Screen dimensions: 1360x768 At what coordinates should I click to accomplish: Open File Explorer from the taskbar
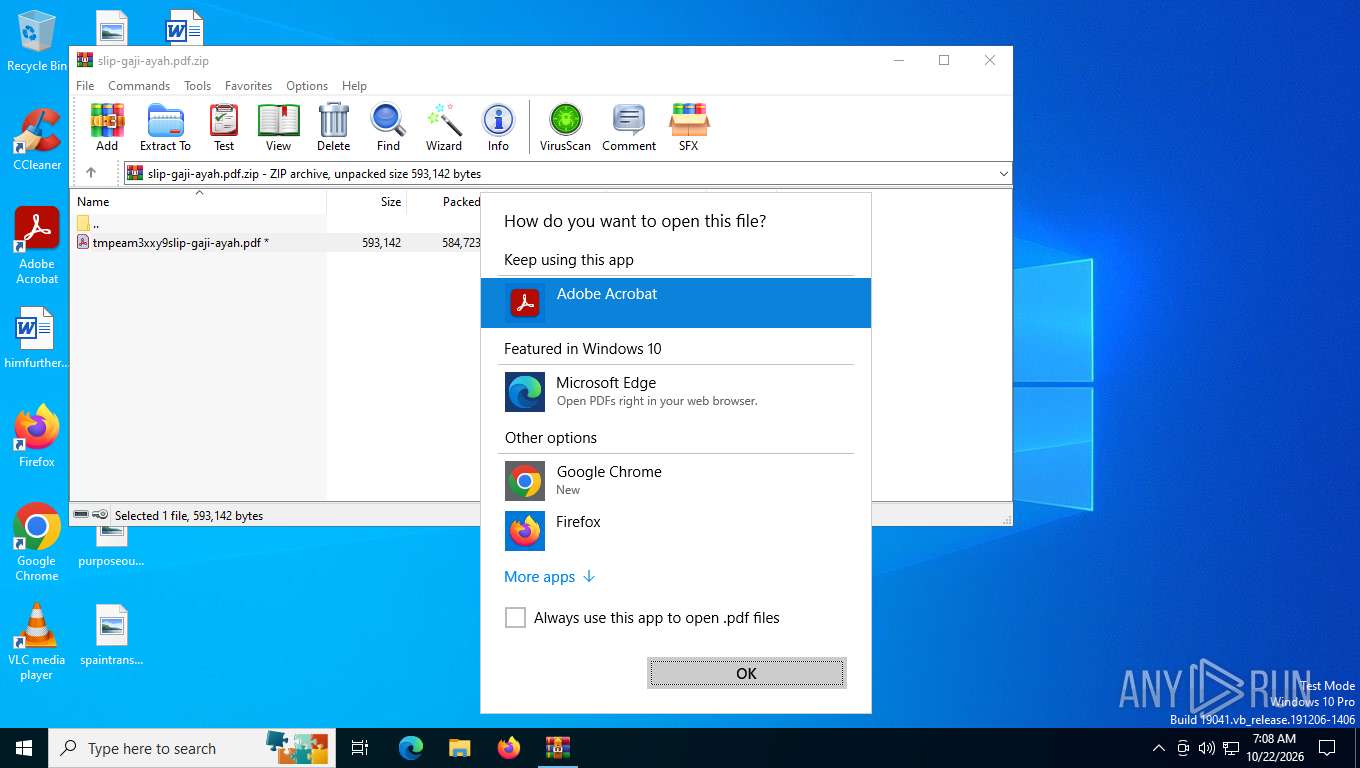pos(459,748)
